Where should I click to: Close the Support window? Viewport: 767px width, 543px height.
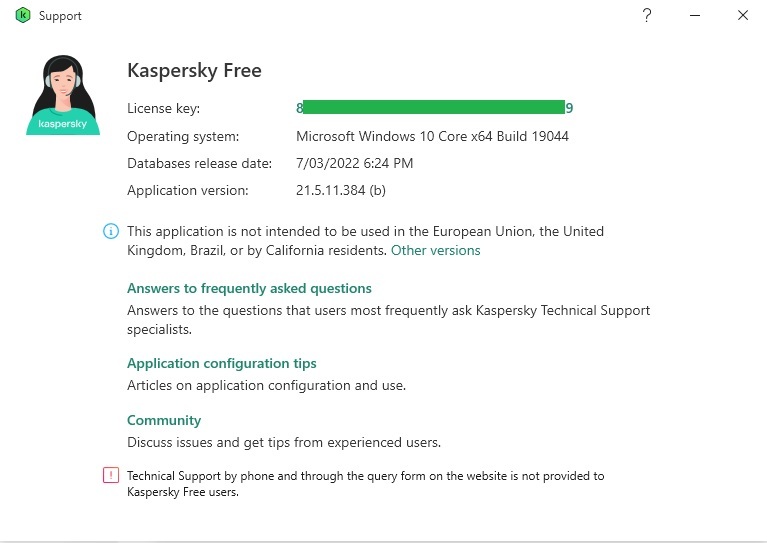(743, 16)
